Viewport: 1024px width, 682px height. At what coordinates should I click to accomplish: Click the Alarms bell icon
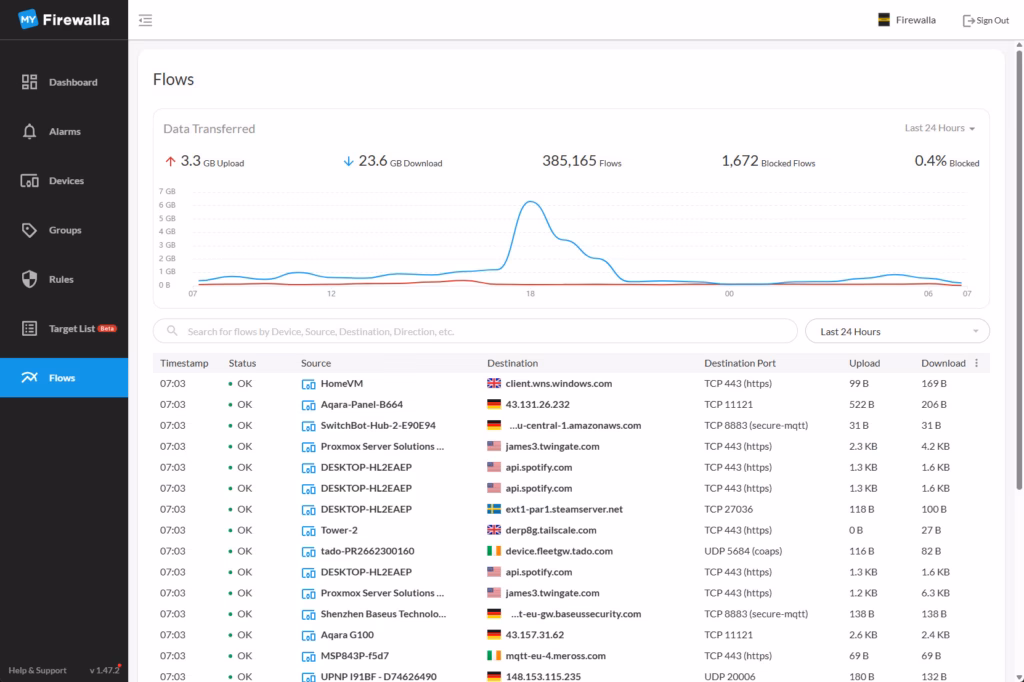point(29,131)
